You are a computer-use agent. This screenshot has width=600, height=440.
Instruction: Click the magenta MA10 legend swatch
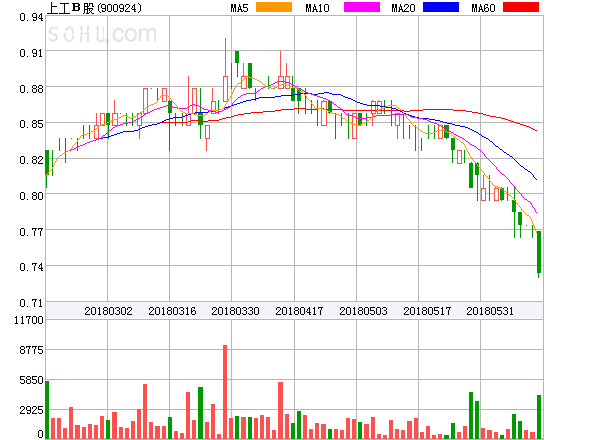click(x=362, y=7)
